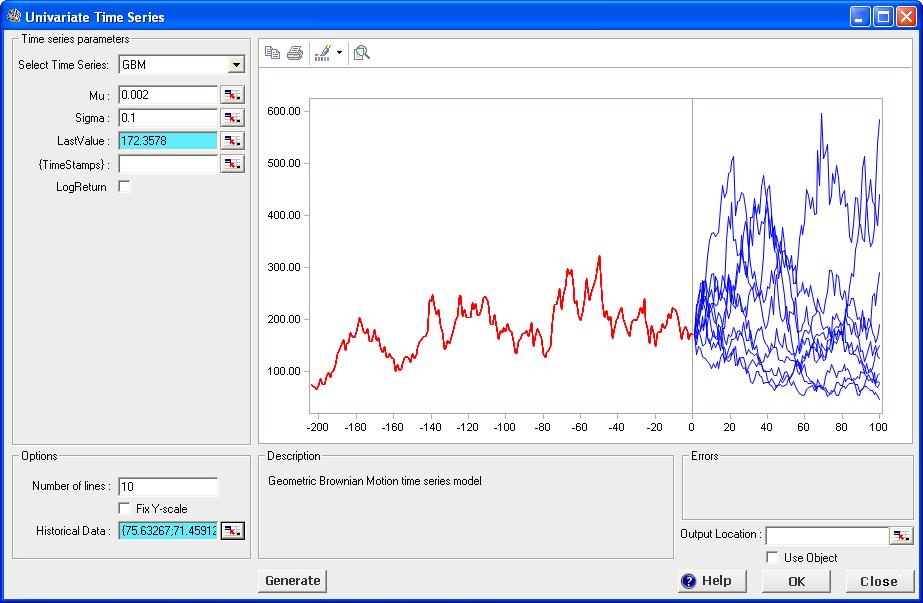Focus the Mu input field
This screenshot has width=923, height=603.
(x=168, y=95)
